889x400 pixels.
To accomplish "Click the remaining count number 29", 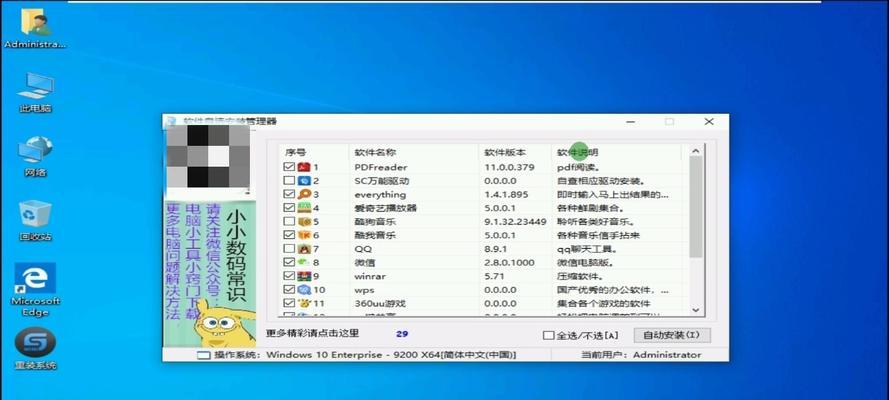I will [x=402, y=334].
